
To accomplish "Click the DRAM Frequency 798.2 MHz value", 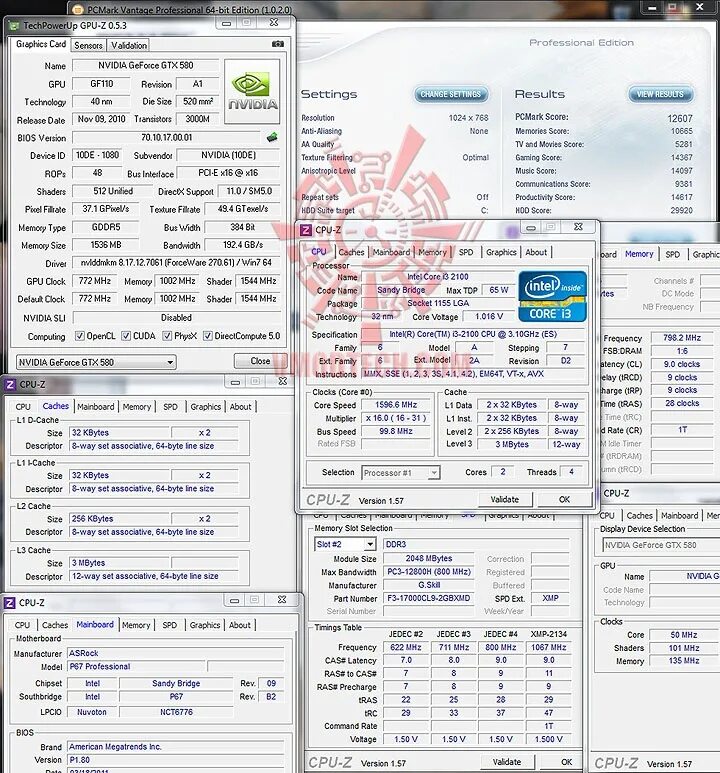I will point(682,338).
